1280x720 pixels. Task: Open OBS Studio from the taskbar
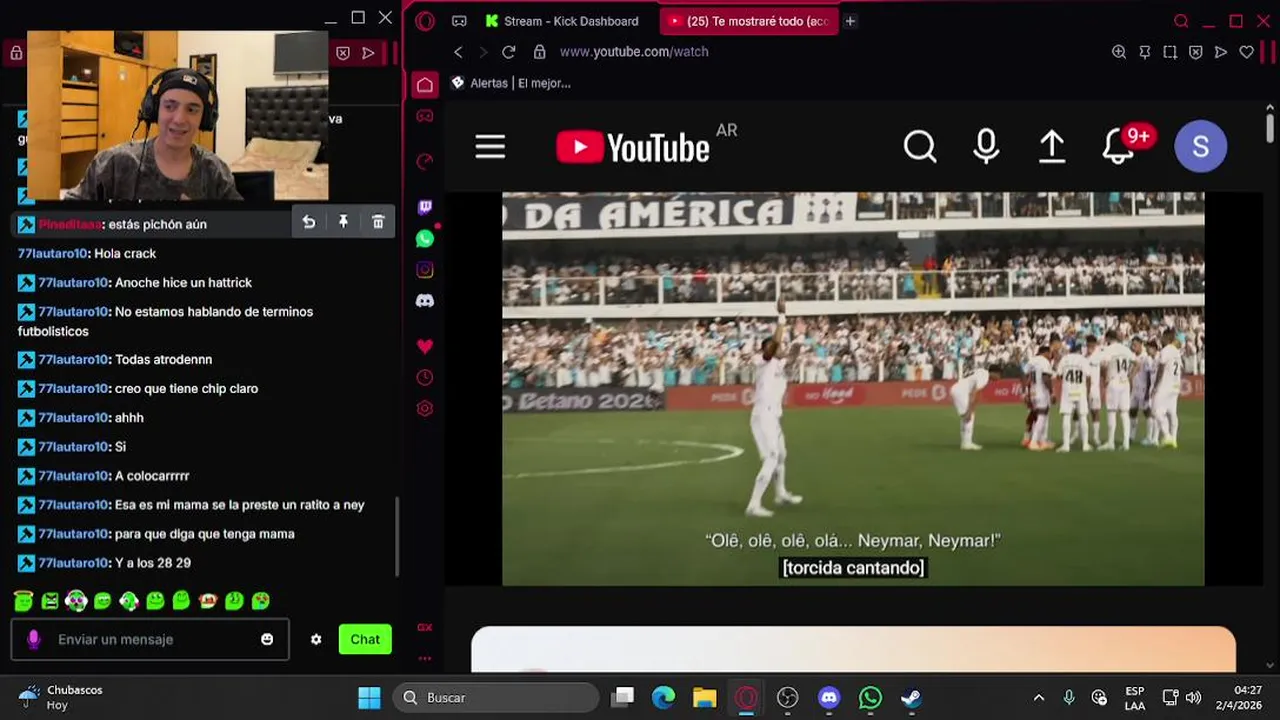pyautogui.click(x=788, y=697)
